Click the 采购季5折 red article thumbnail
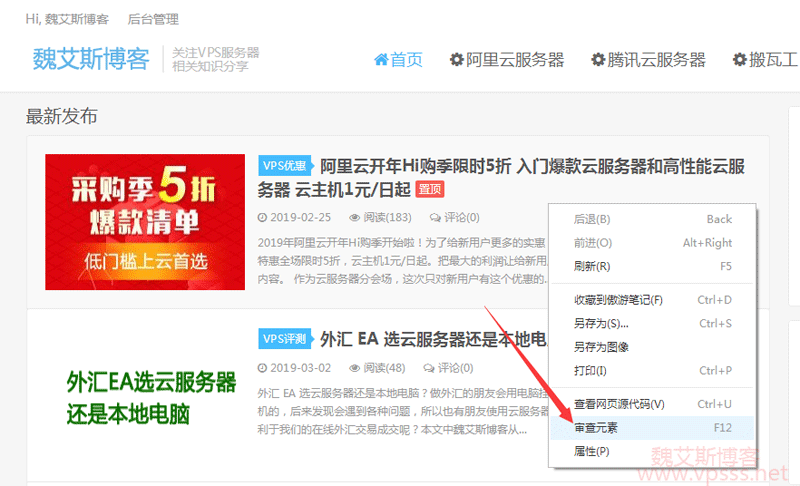 tap(145, 222)
